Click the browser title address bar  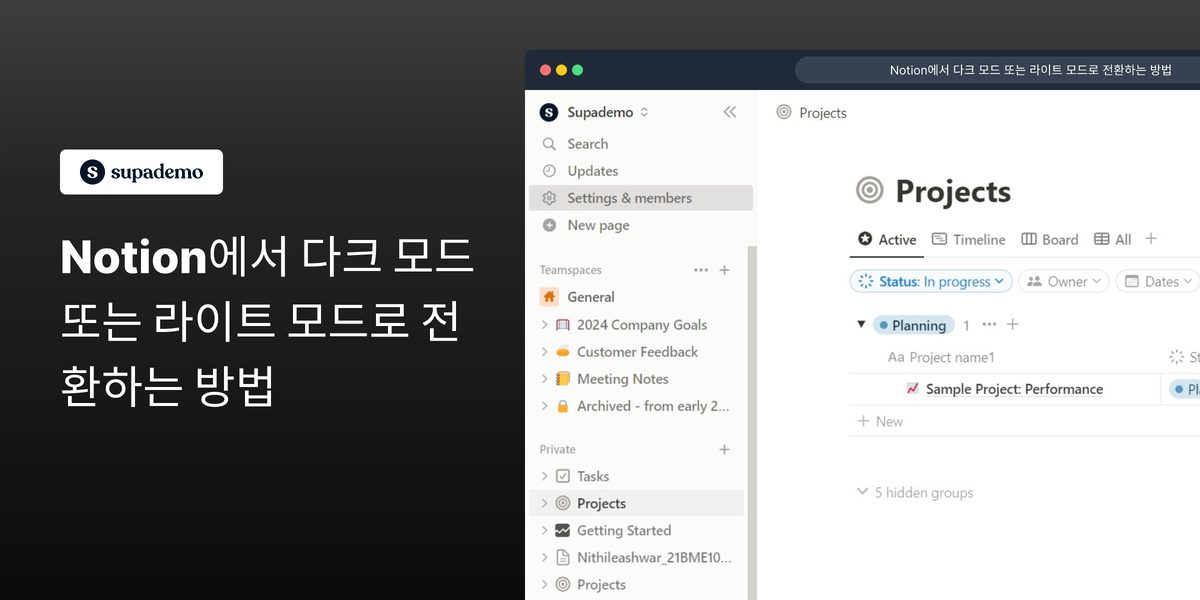click(998, 70)
